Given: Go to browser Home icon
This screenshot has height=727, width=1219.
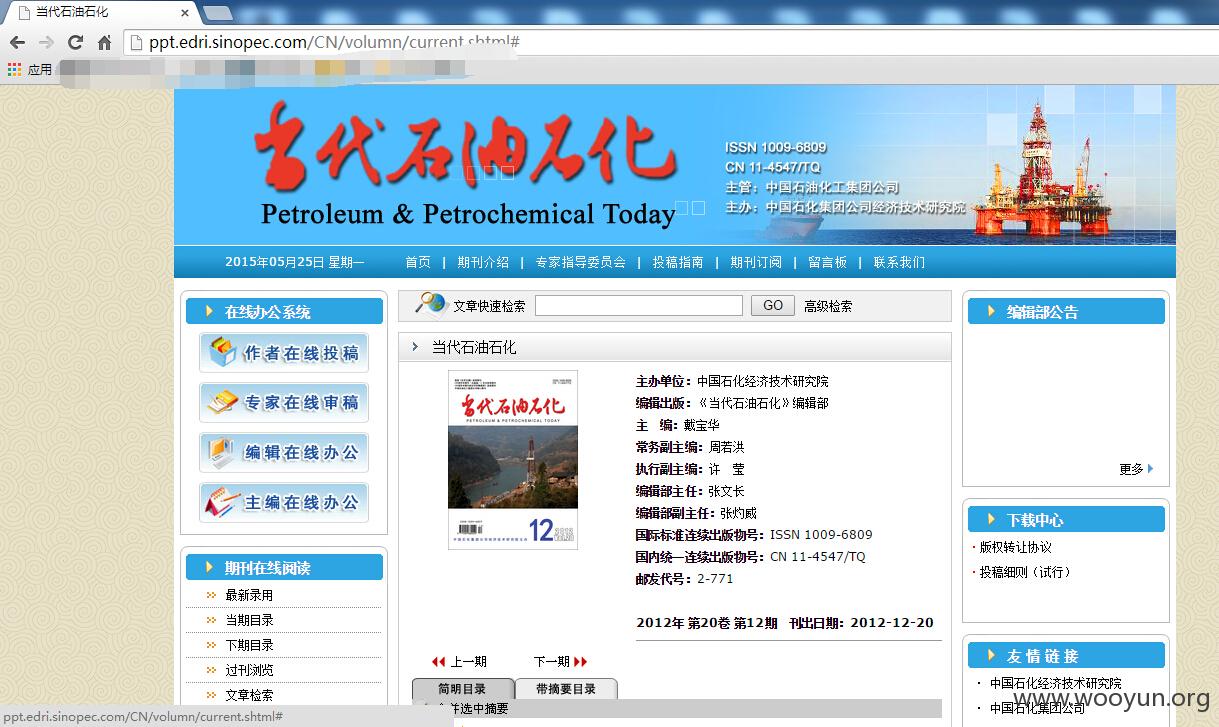Looking at the screenshot, I should [x=104, y=42].
